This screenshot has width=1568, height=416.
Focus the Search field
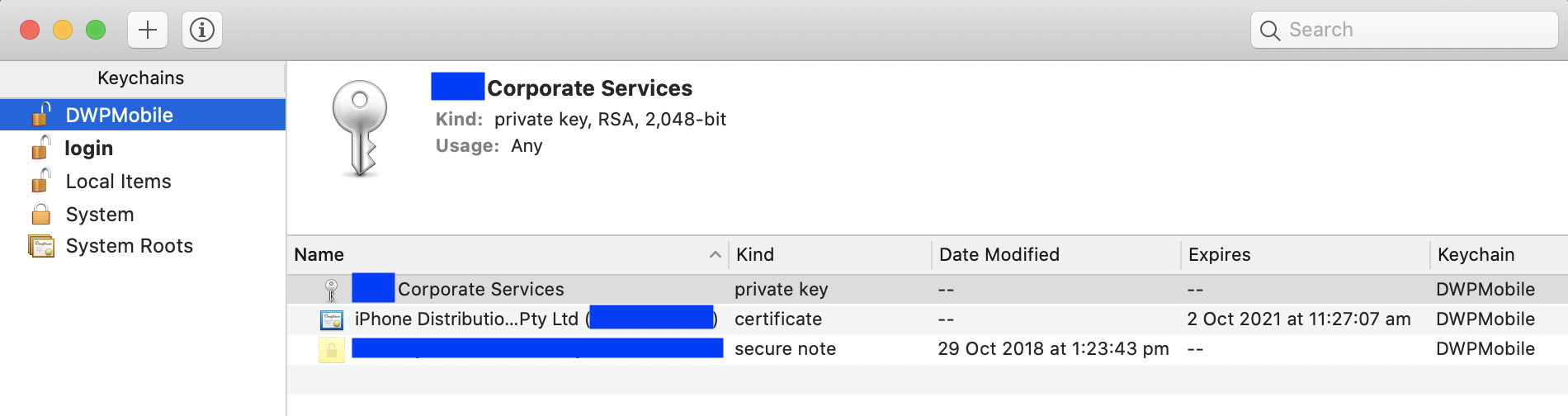(x=1405, y=31)
